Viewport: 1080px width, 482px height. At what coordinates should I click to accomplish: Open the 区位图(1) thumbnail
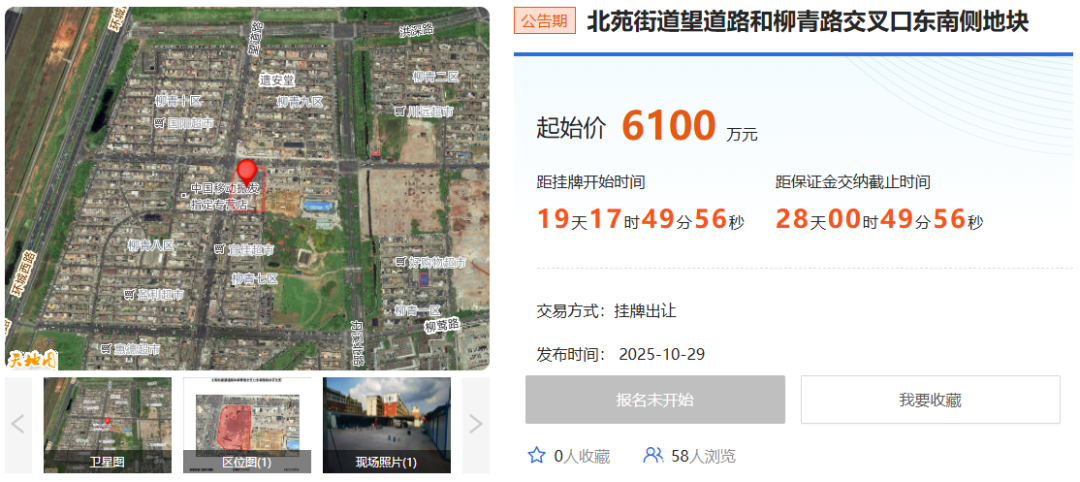247,425
